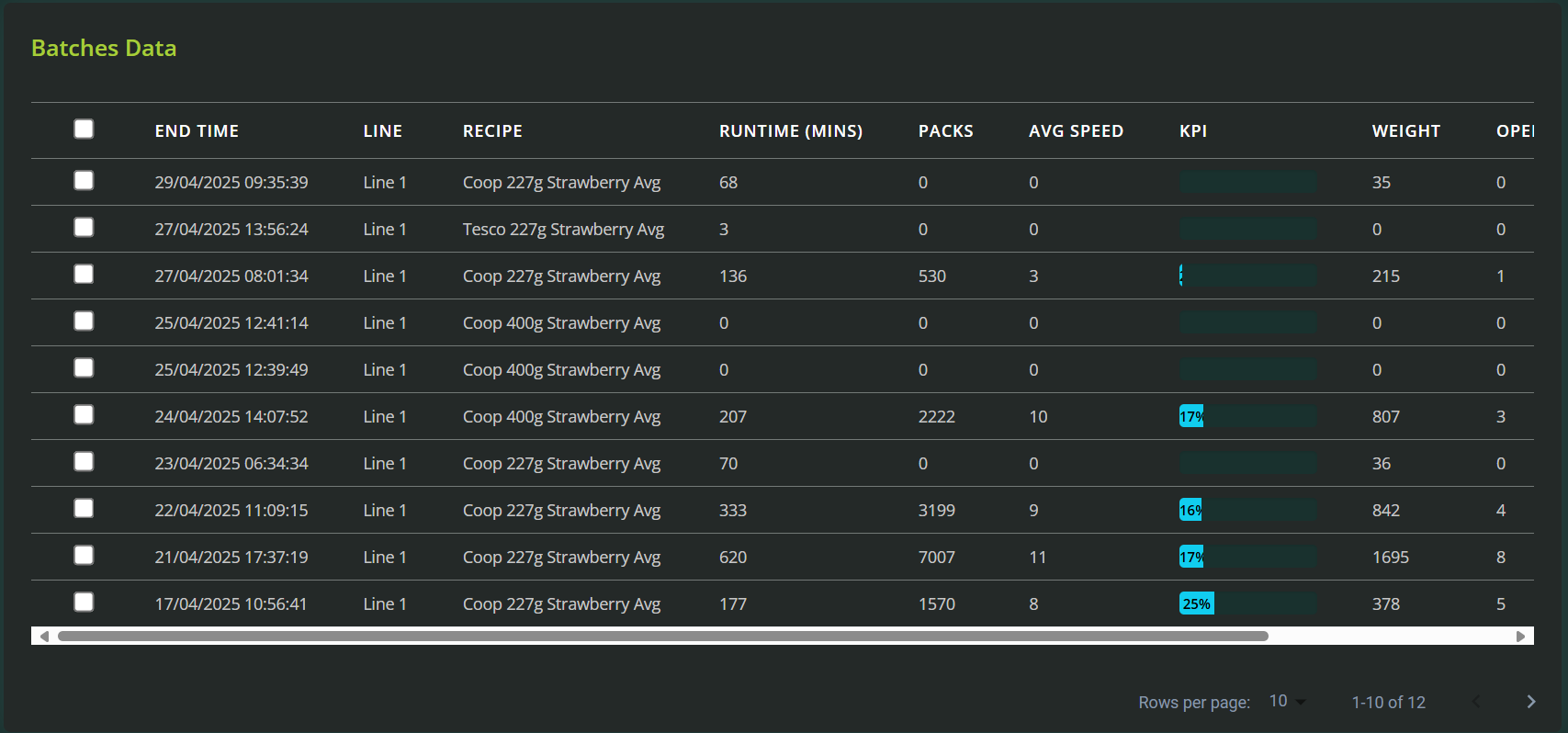Click the RECIPE column header
The image size is (1568, 733).
[x=492, y=131]
